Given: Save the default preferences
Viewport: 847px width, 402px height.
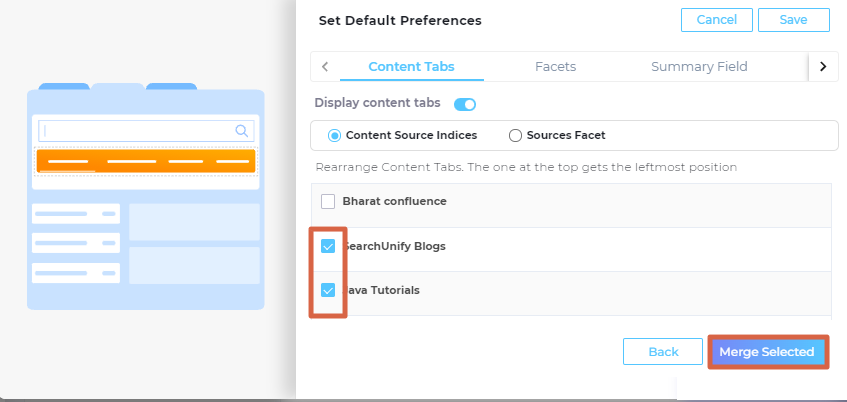Looking at the screenshot, I should (x=794, y=20).
